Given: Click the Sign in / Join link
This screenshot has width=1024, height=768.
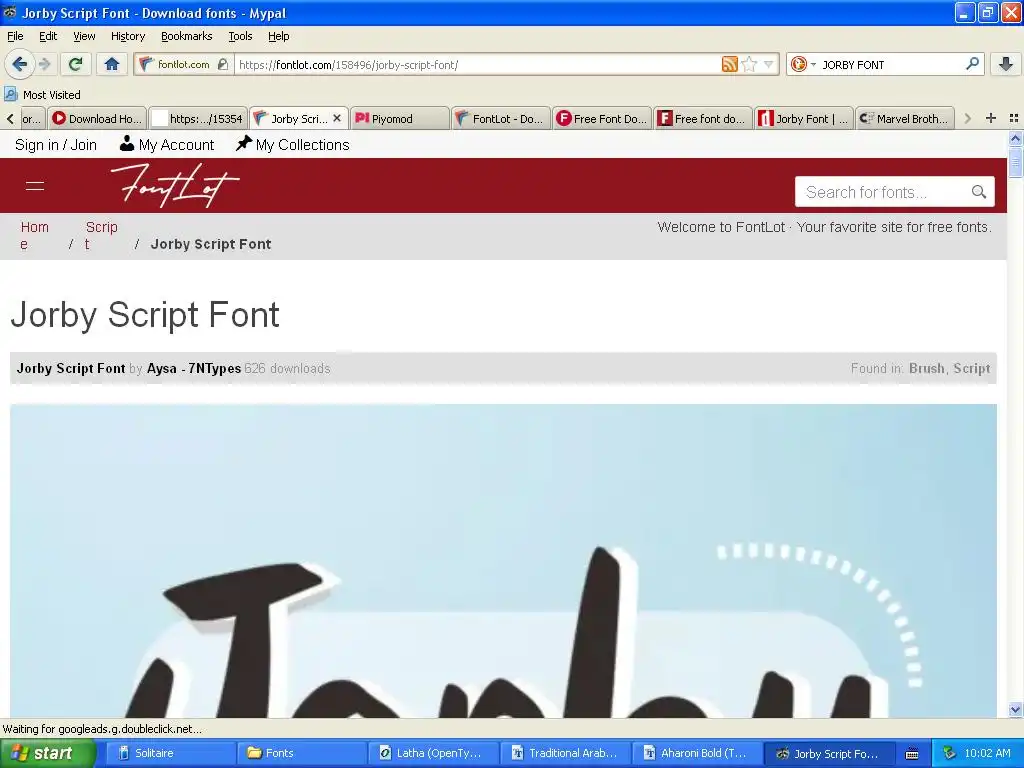Looking at the screenshot, I should coord(56,145).
